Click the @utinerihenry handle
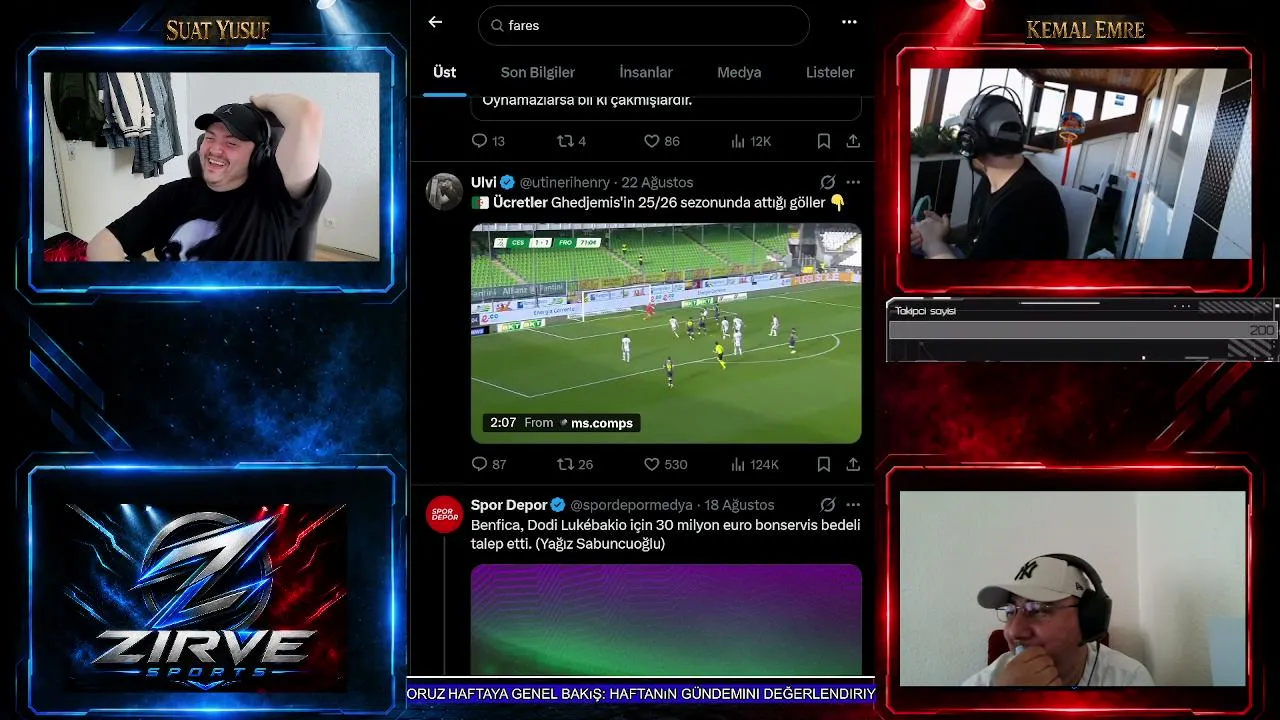 565,182
